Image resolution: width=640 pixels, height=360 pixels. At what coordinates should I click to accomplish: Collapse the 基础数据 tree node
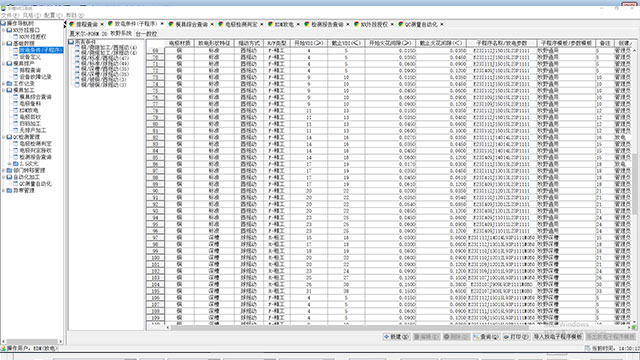[4, 43]
